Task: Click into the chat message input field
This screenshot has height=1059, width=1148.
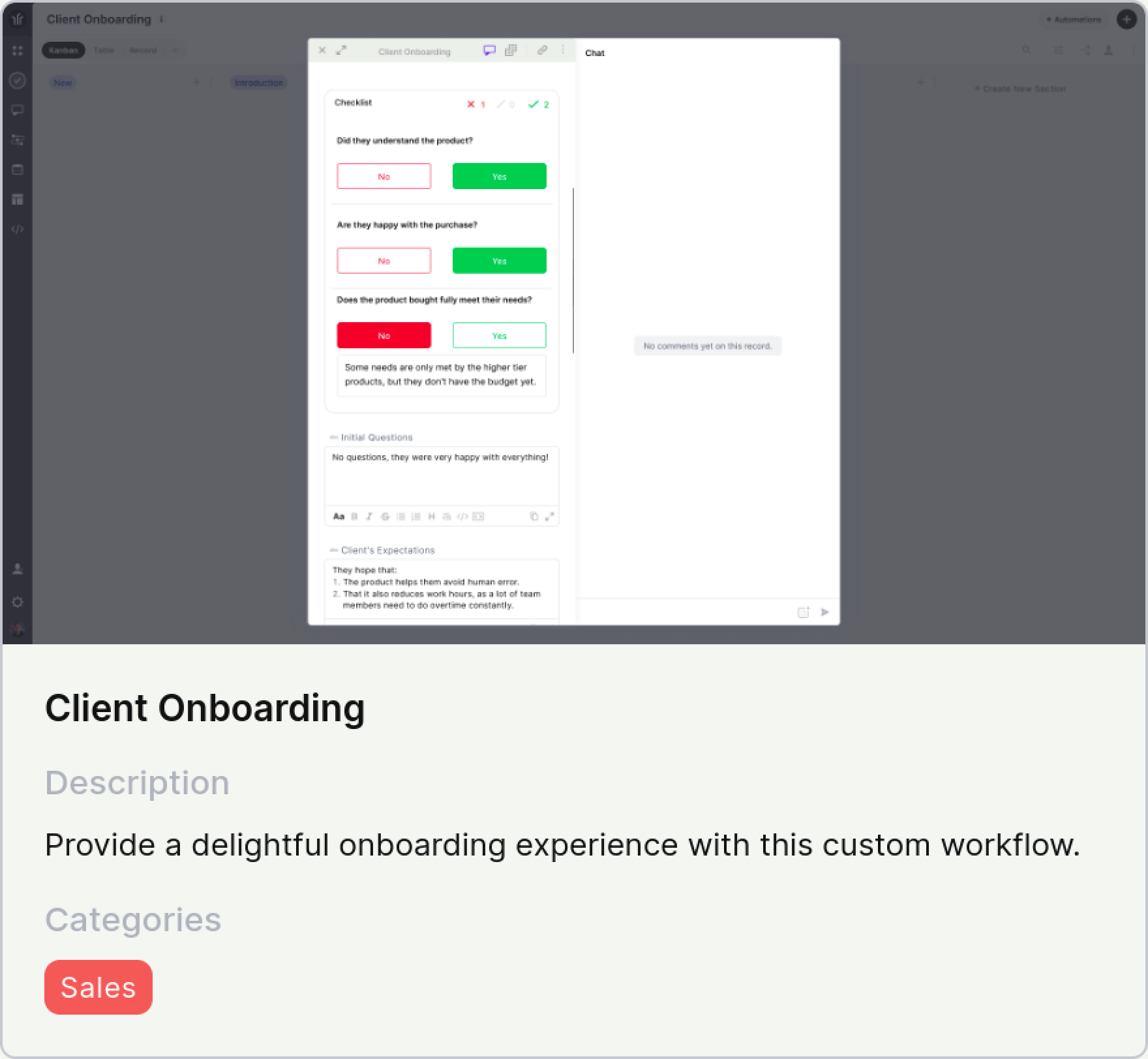Action: point(685,612)
